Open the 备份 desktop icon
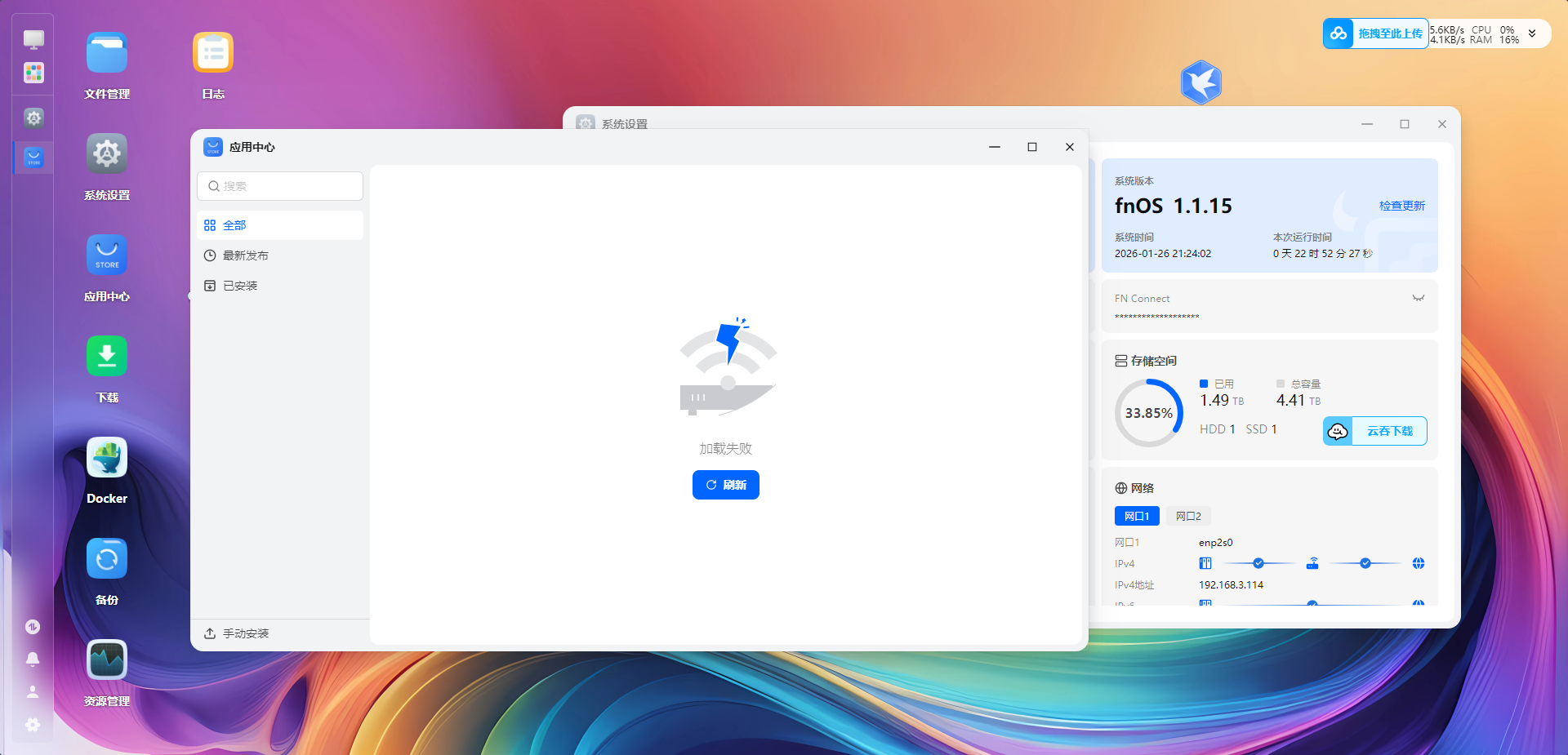Image resolution: width=1568 pixels, height=755 pixels. pos(107,559)
